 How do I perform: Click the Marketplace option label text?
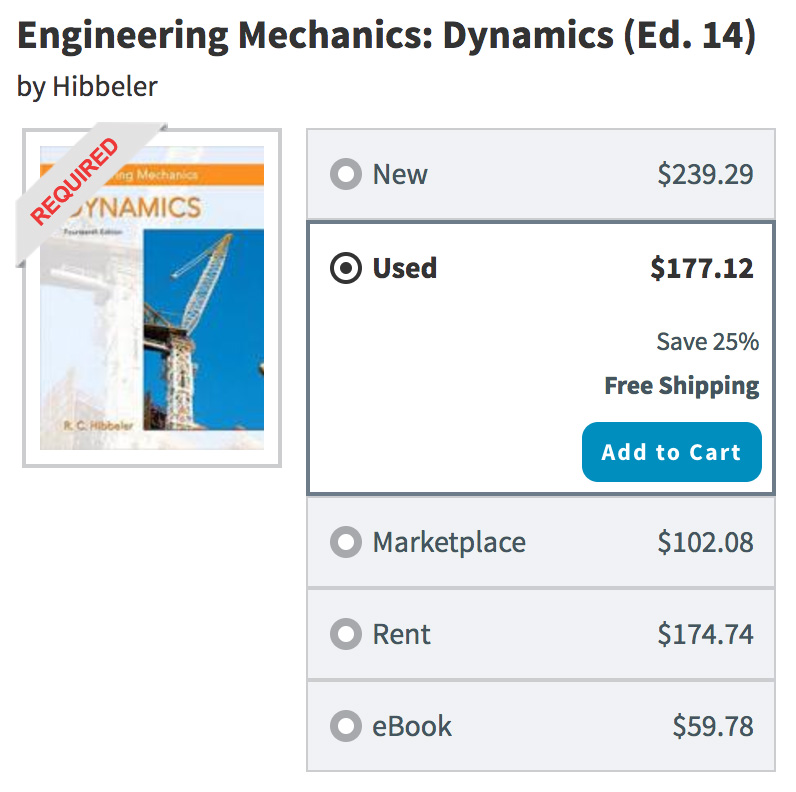click(x=449, y=543)
